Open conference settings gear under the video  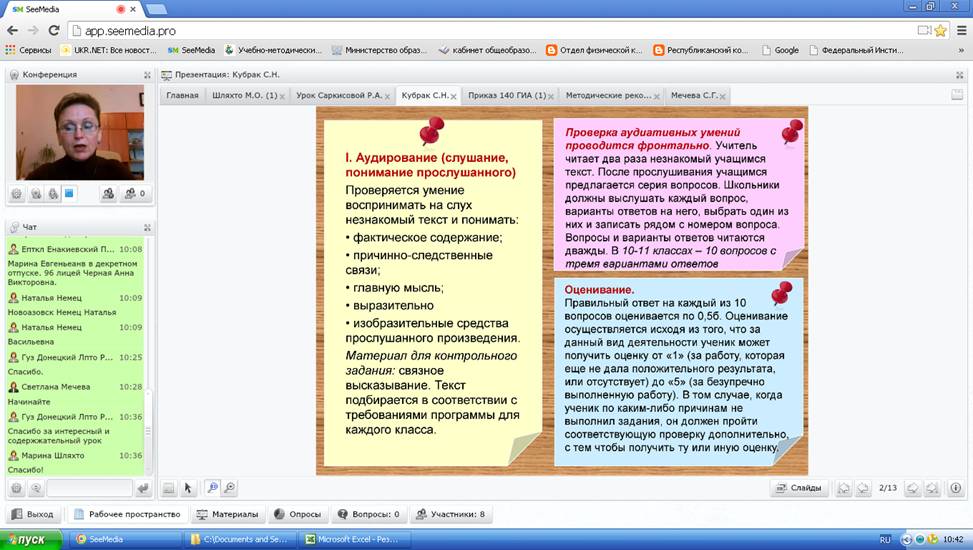[17, 194]
